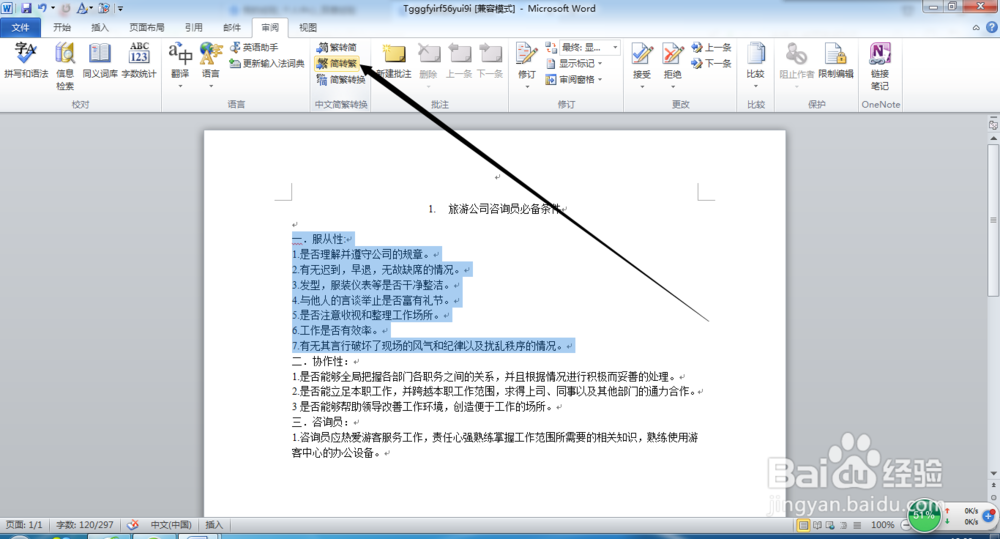1000x539 pixels.
Task: Go to next change in Changes group
Action: 711,63
